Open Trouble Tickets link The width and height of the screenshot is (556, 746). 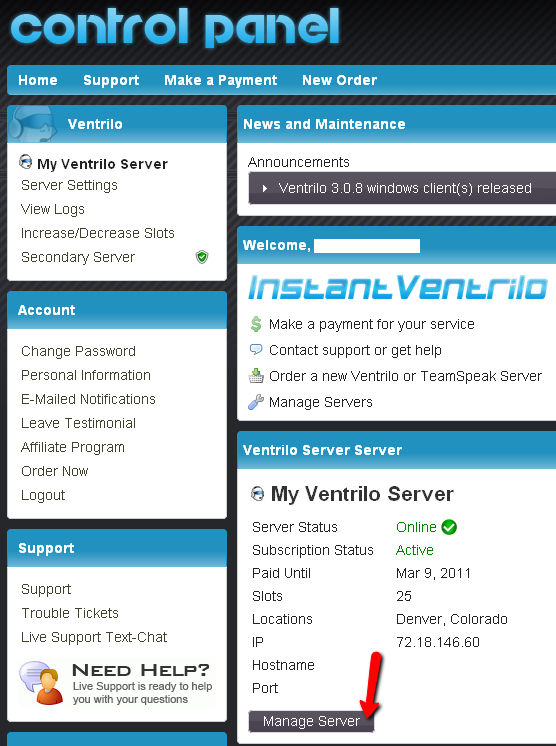70,613
